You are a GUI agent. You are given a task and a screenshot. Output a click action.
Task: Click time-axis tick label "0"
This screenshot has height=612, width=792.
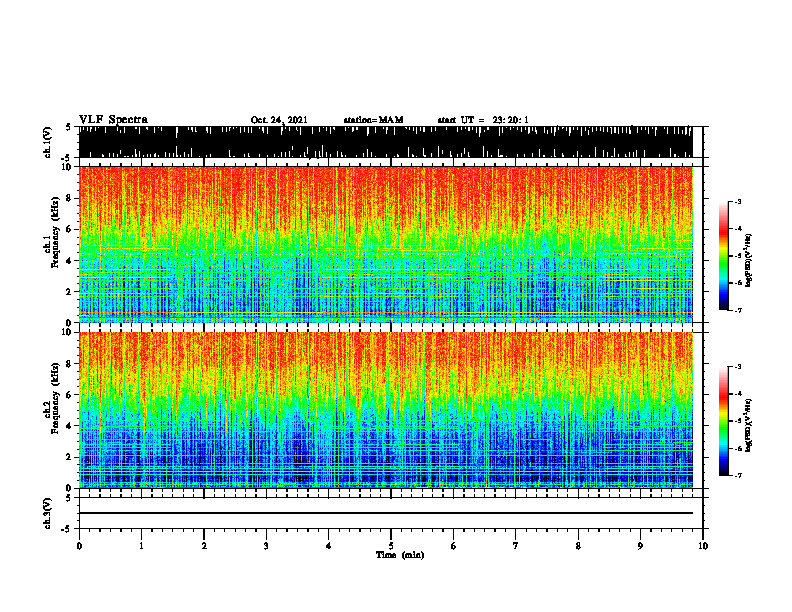coord(79,546)
